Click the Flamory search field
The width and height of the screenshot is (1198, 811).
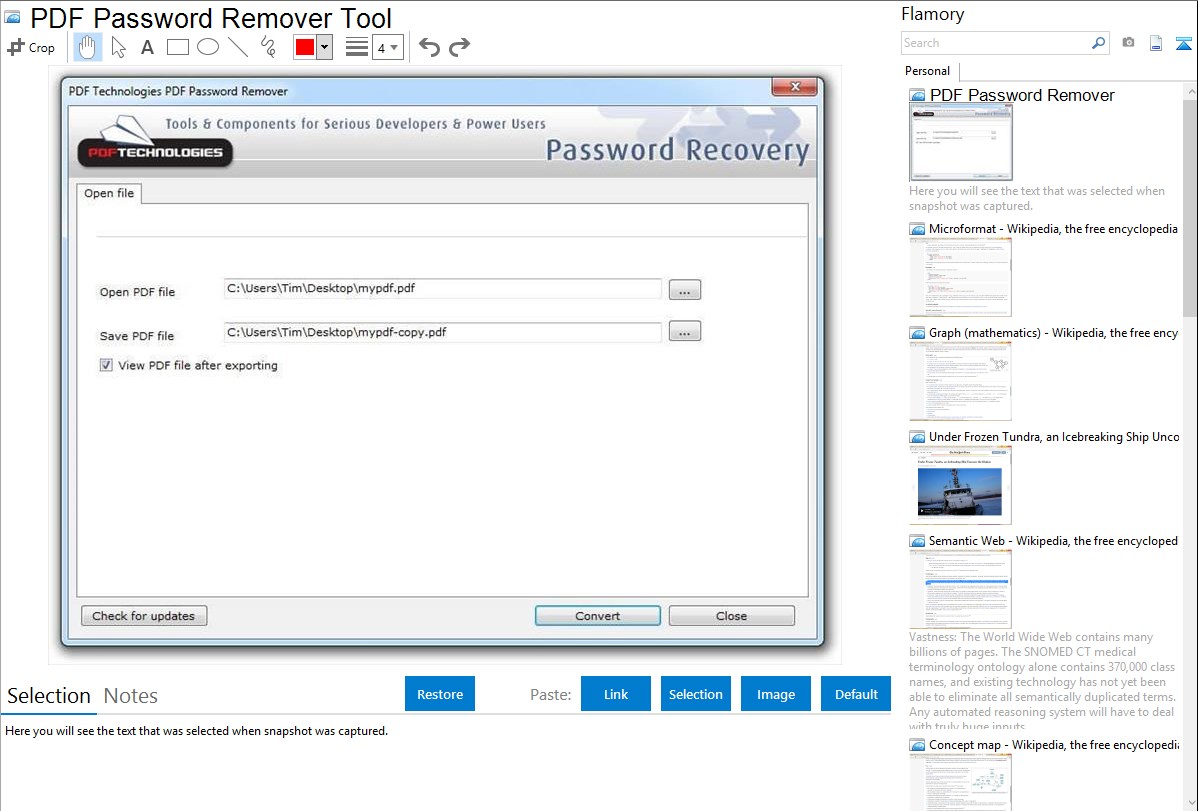(996, 43)
